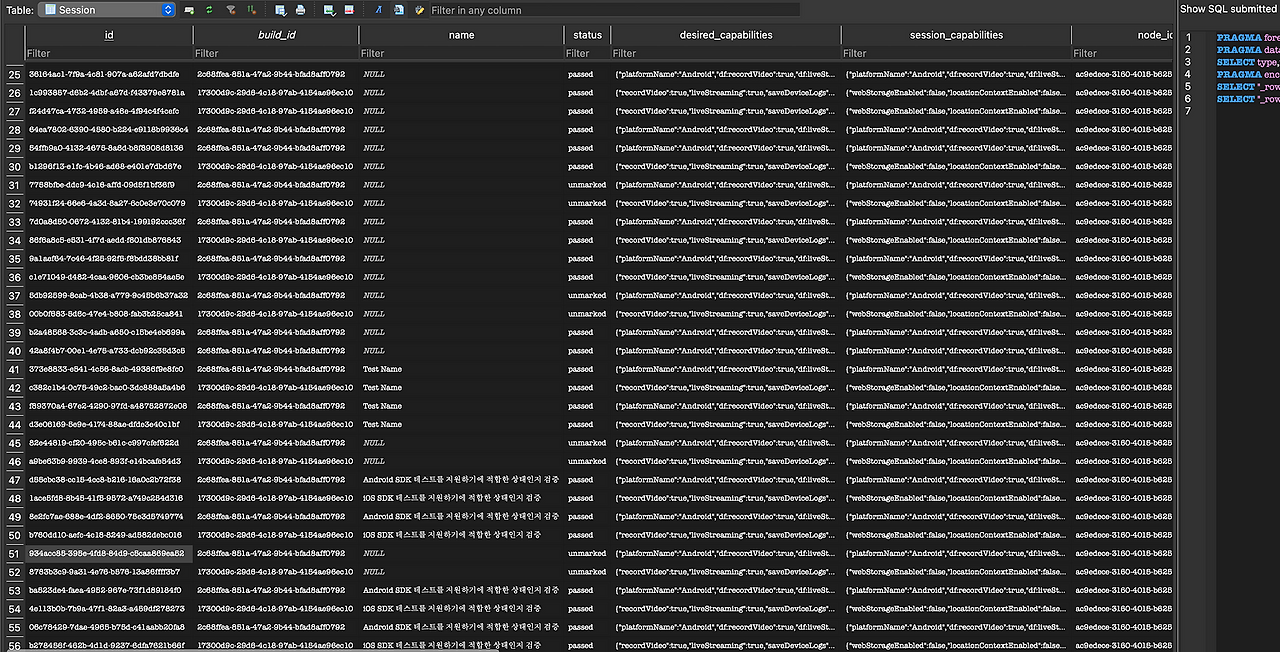Click node_id cell in row 46
1280x652 pixels.
click(x=1123, y=462)
